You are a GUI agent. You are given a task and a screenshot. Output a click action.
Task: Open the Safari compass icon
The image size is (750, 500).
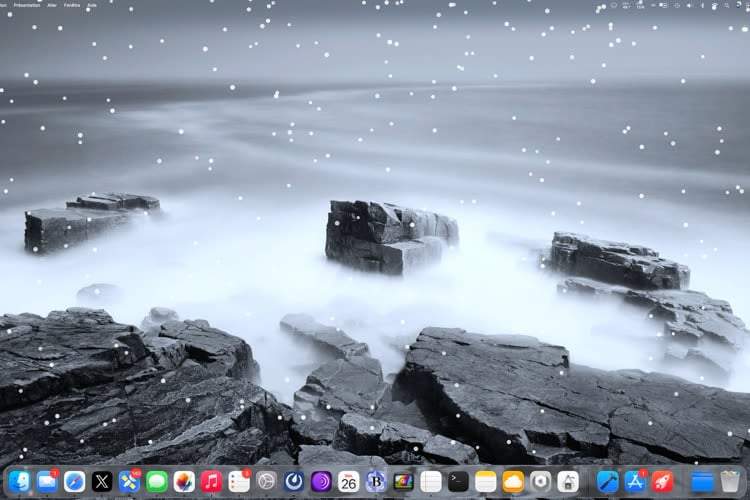click(74, 481)
